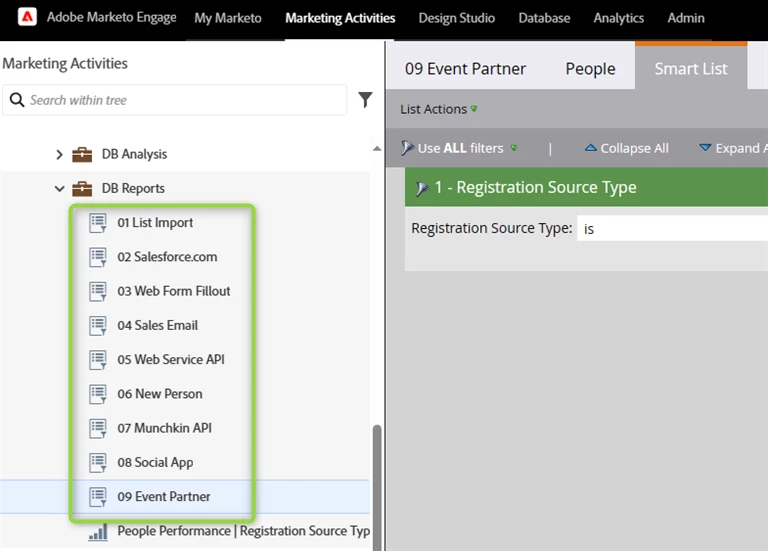Select 01 List Import in tree
Viewport: 768px width, 551px height.
point(155,223)
